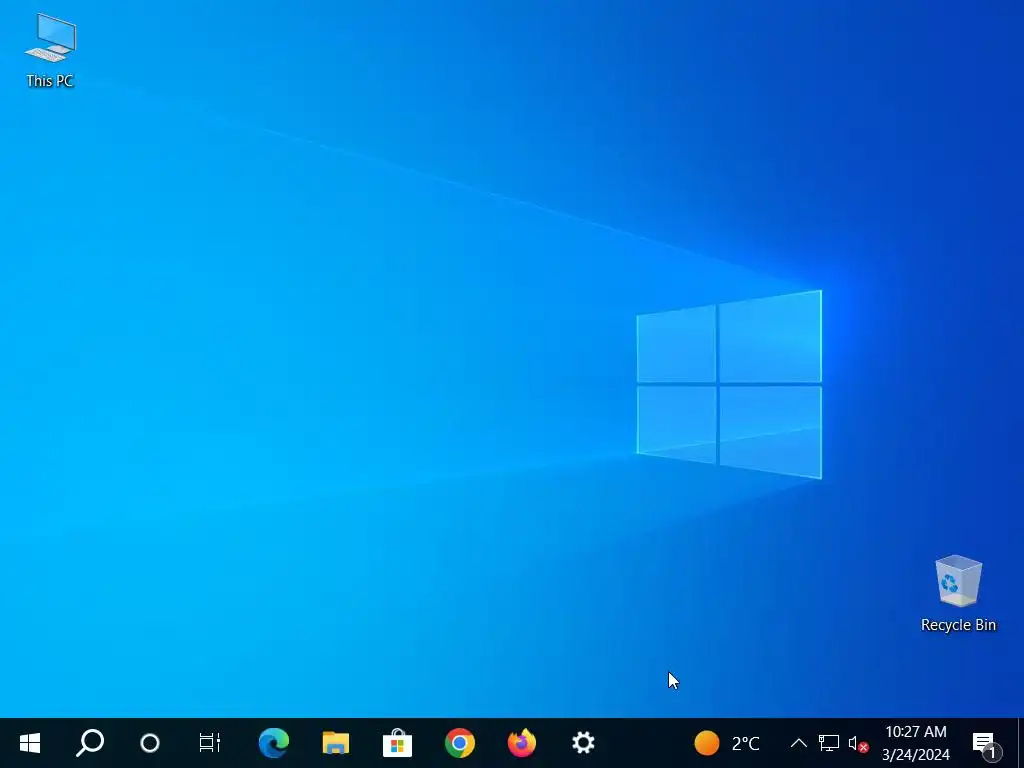Open network status tray icon

[829, 743]
